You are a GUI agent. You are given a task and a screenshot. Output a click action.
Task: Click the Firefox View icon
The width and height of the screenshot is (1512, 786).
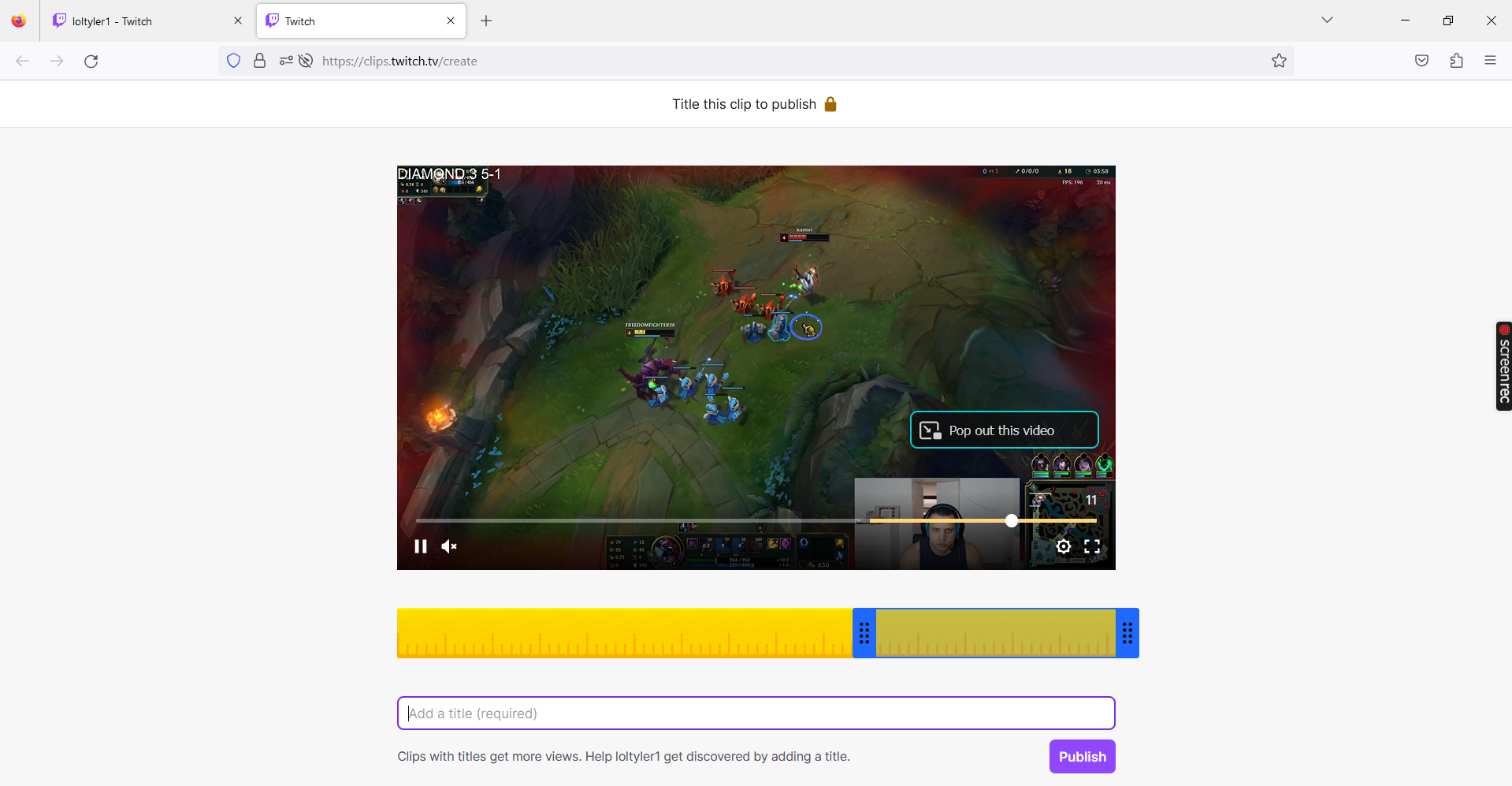click(19, 21)
